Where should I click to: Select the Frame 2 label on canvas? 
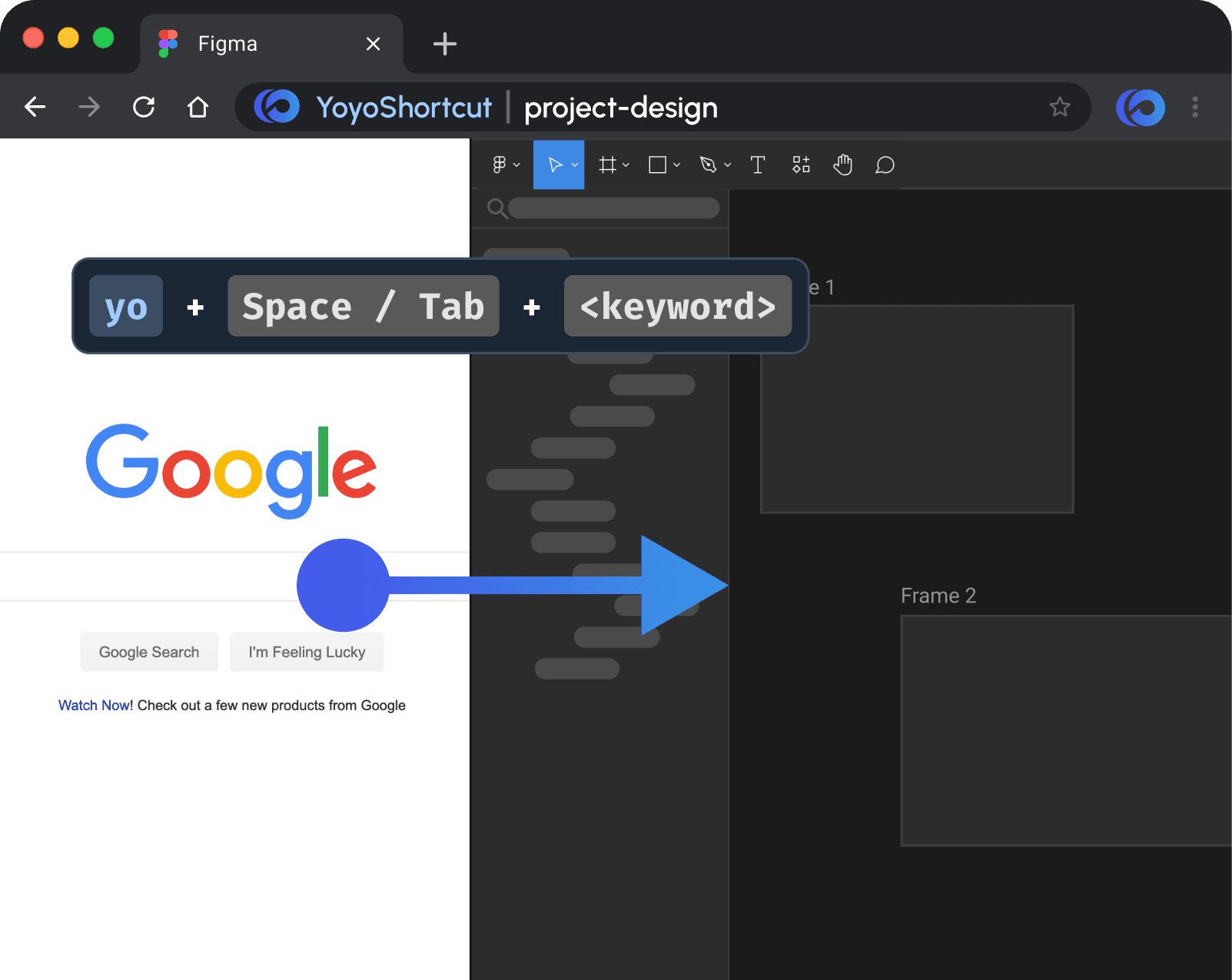point(938,596)
